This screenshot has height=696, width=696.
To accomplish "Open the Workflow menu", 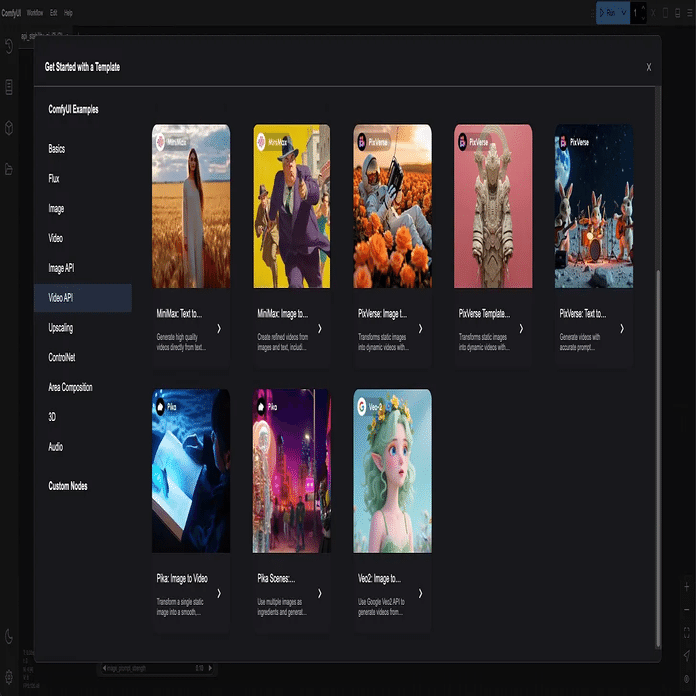I will [x=35, y=12].
